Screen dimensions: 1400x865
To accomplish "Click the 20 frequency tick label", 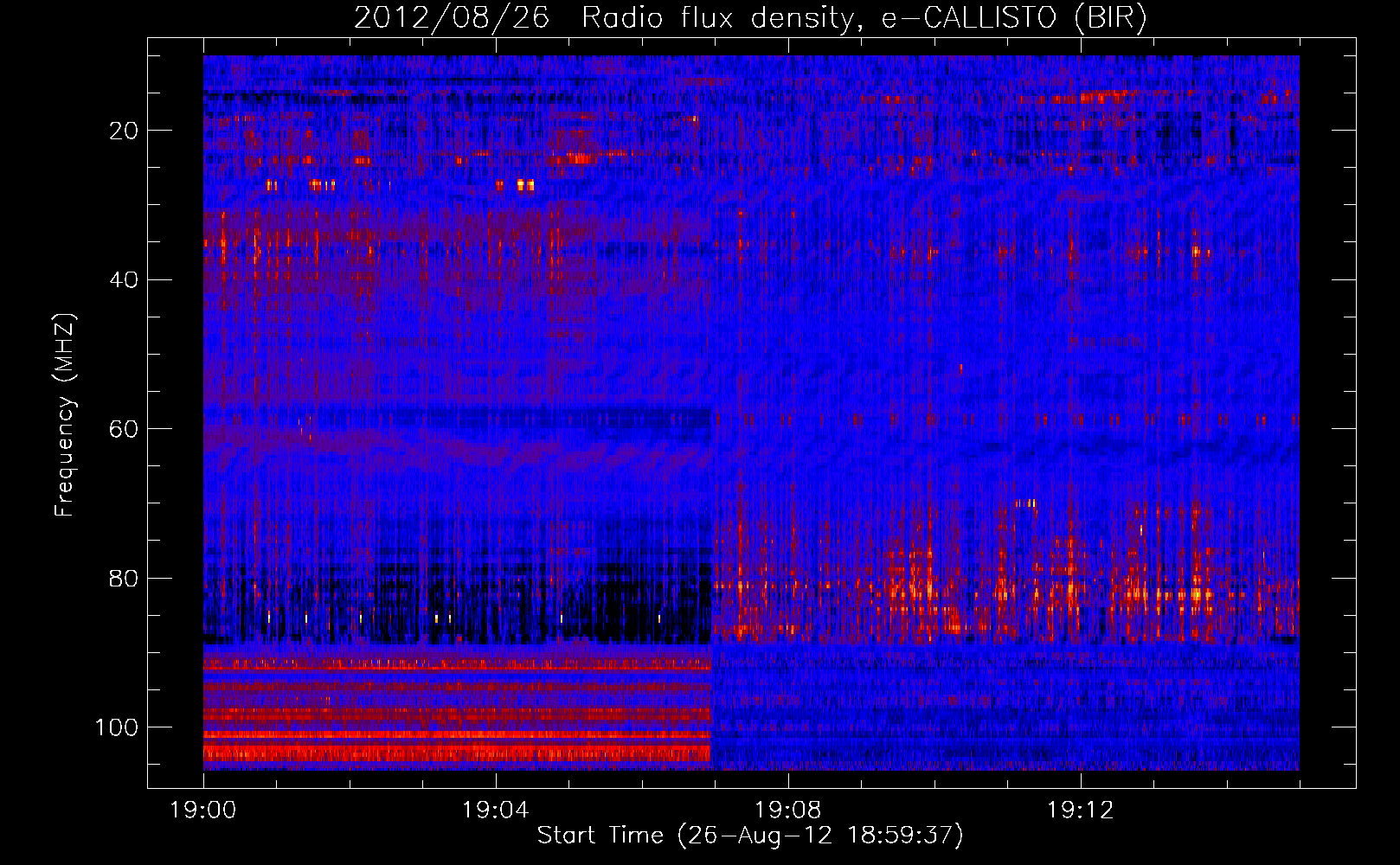I will click(124, 131).
